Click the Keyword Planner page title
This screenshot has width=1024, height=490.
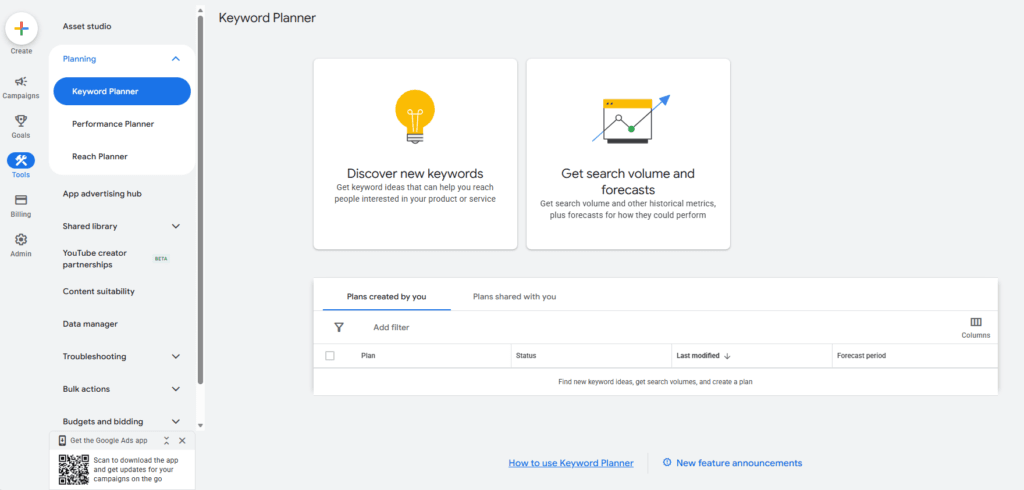point(267,18)
